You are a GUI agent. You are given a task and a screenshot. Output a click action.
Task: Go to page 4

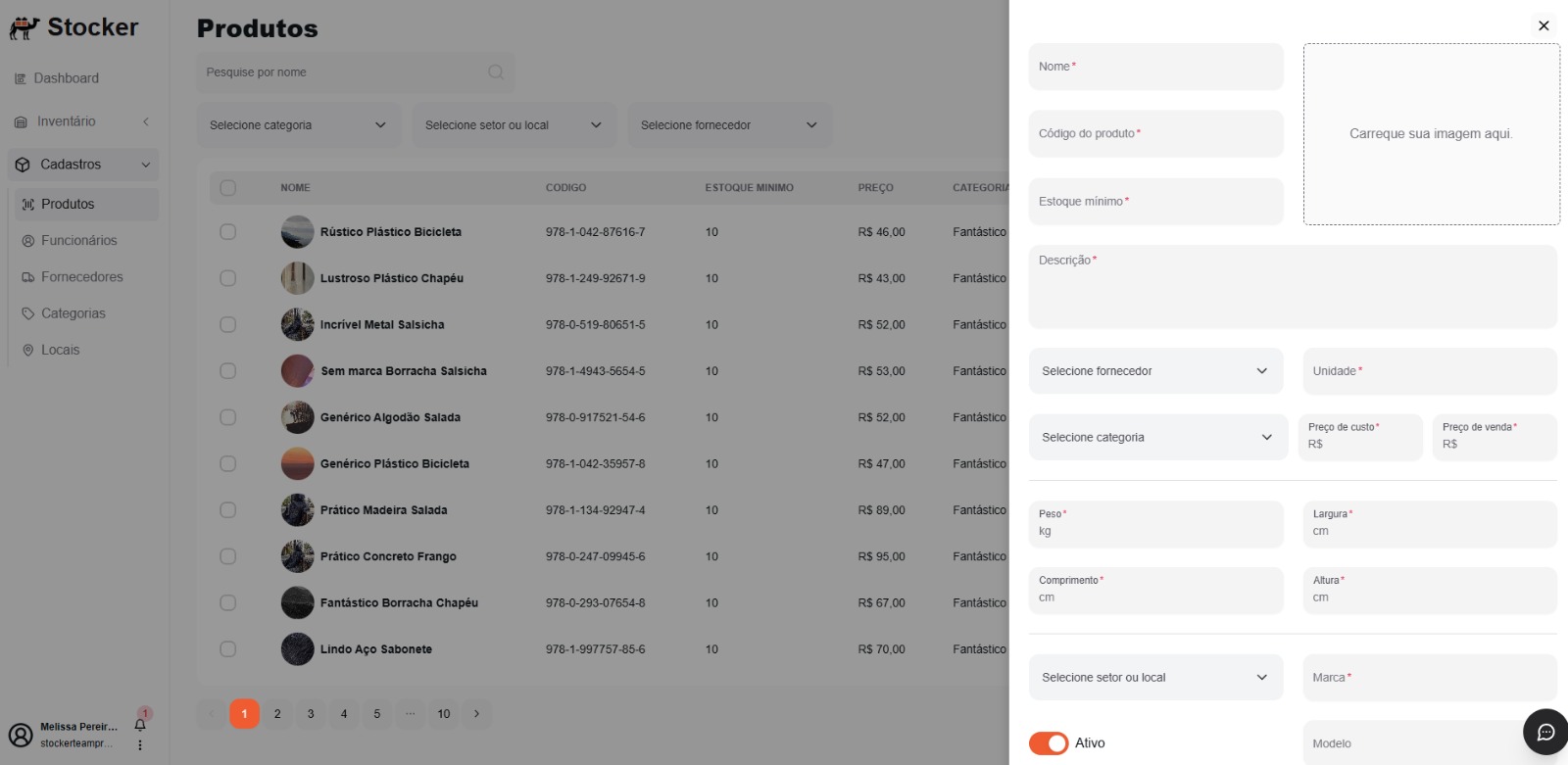[x=344, y=714]
